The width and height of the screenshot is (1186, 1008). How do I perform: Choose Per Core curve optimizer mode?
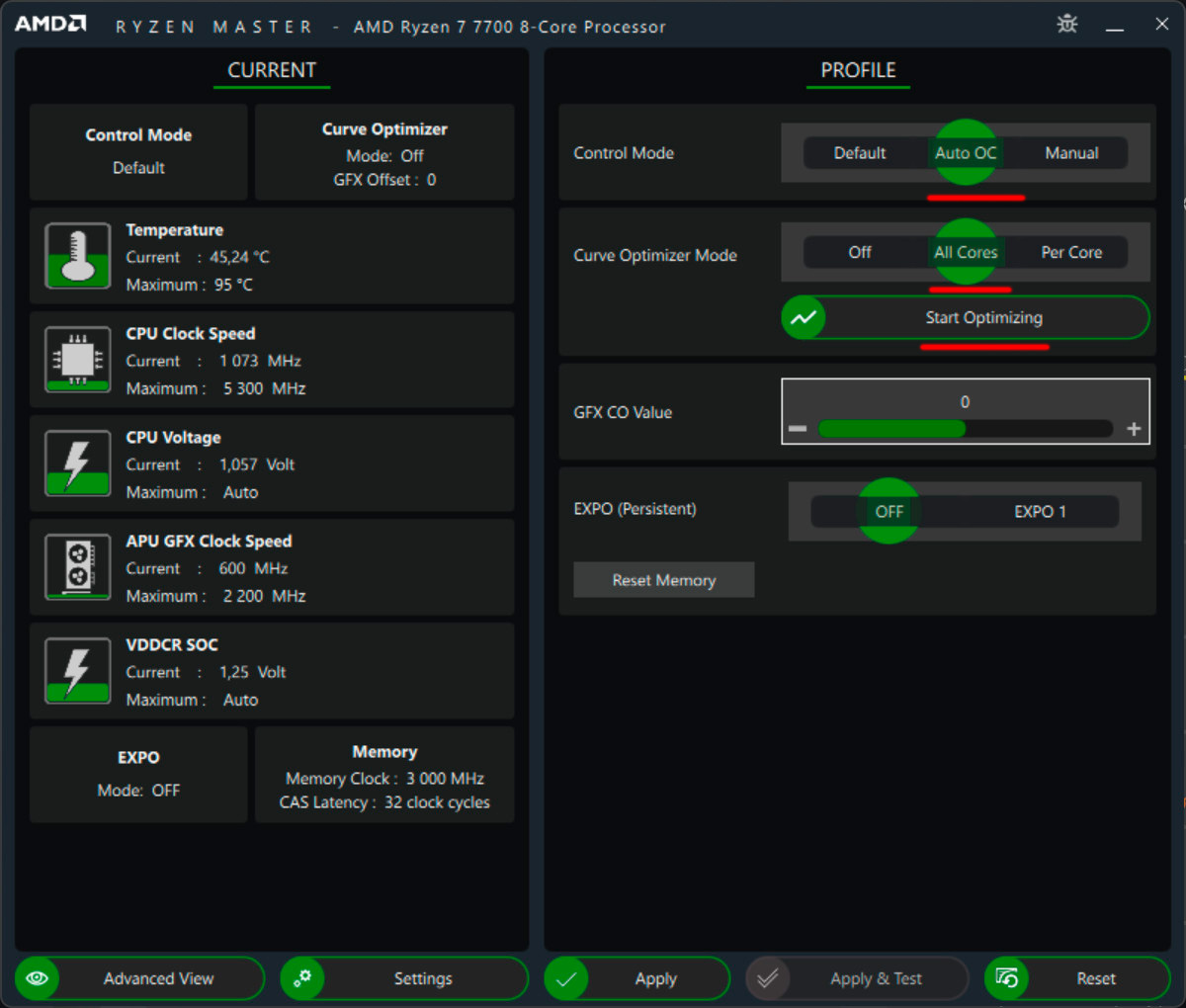tap(1071, 252)
